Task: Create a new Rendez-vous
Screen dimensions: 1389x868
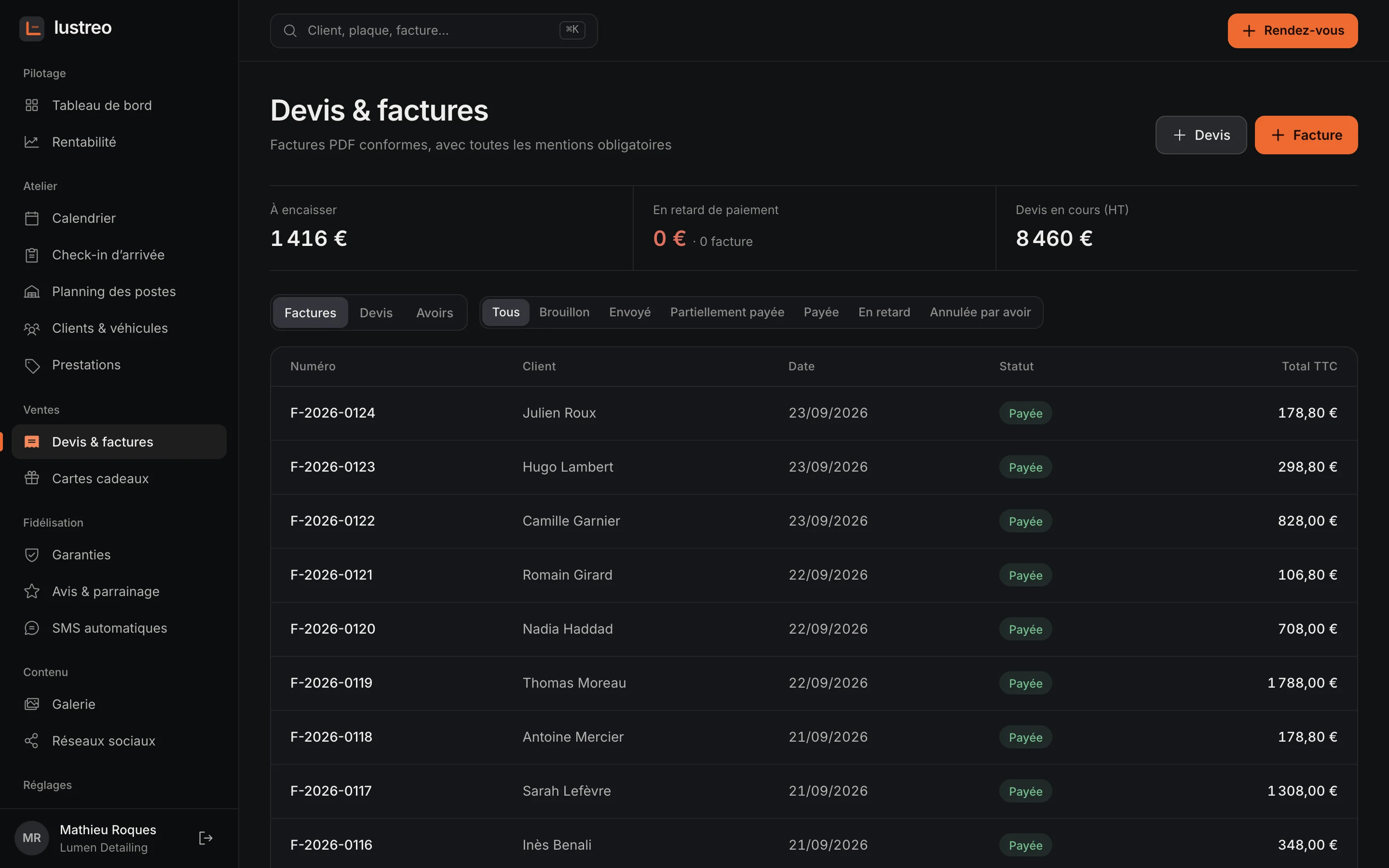Action: [x=1293, y=30]
